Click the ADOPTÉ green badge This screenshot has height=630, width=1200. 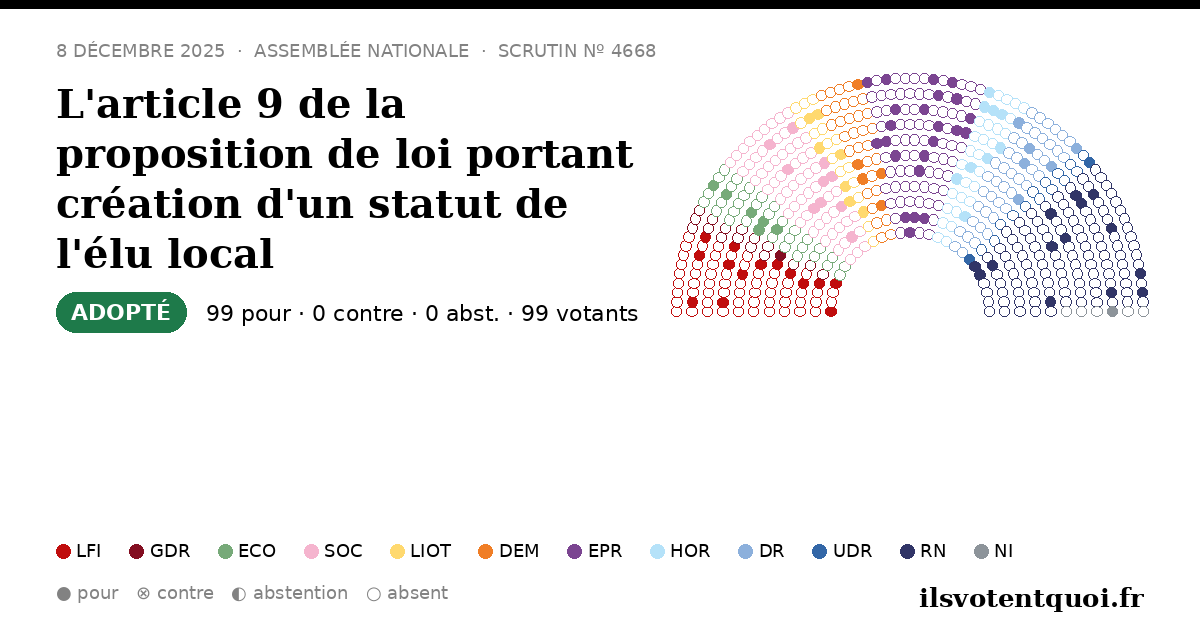click(121, 312)
